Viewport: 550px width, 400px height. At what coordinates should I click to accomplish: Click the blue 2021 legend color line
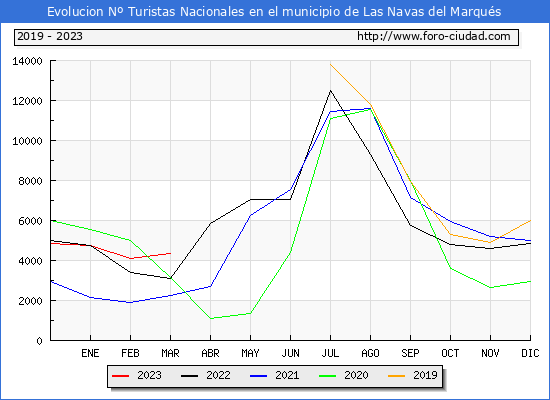(x=259, y=376)
